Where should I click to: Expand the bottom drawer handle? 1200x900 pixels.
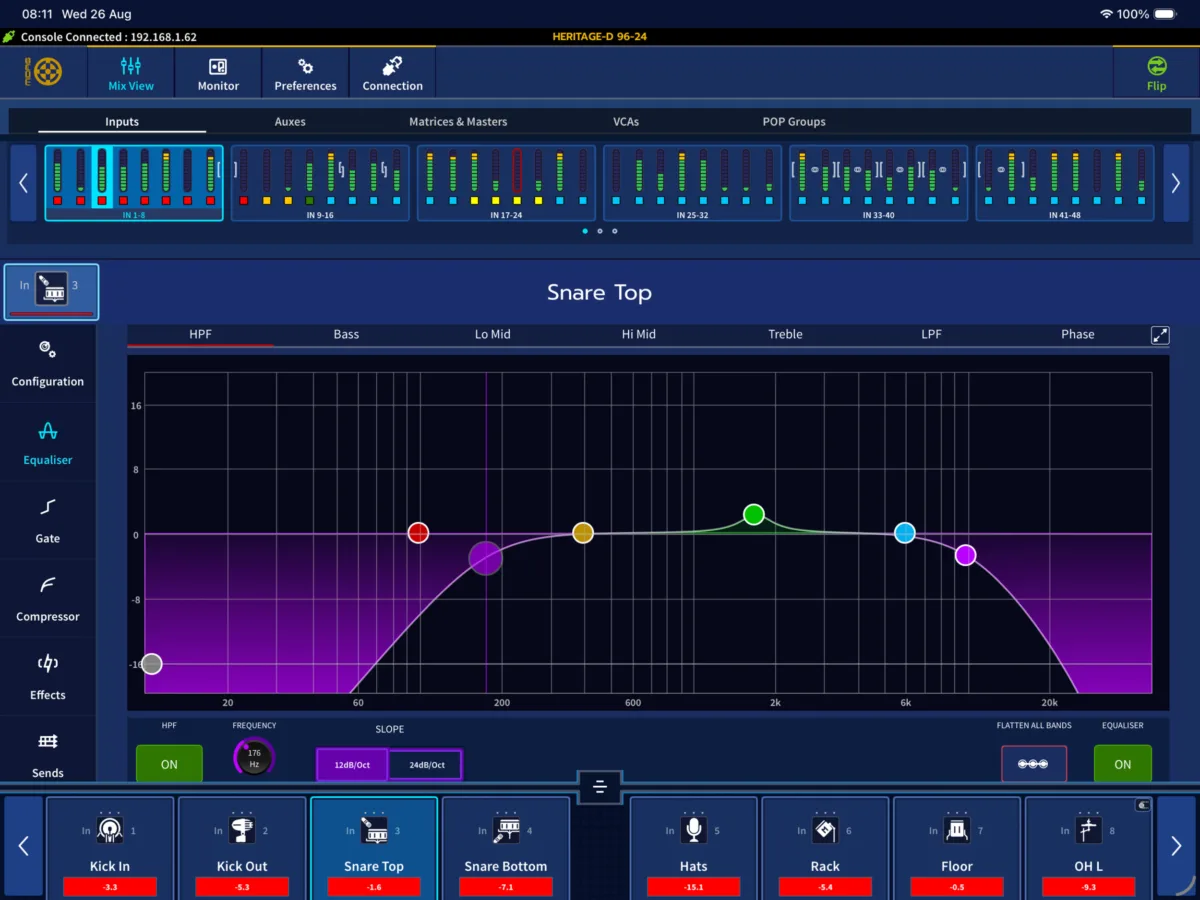tap(599, 787)
